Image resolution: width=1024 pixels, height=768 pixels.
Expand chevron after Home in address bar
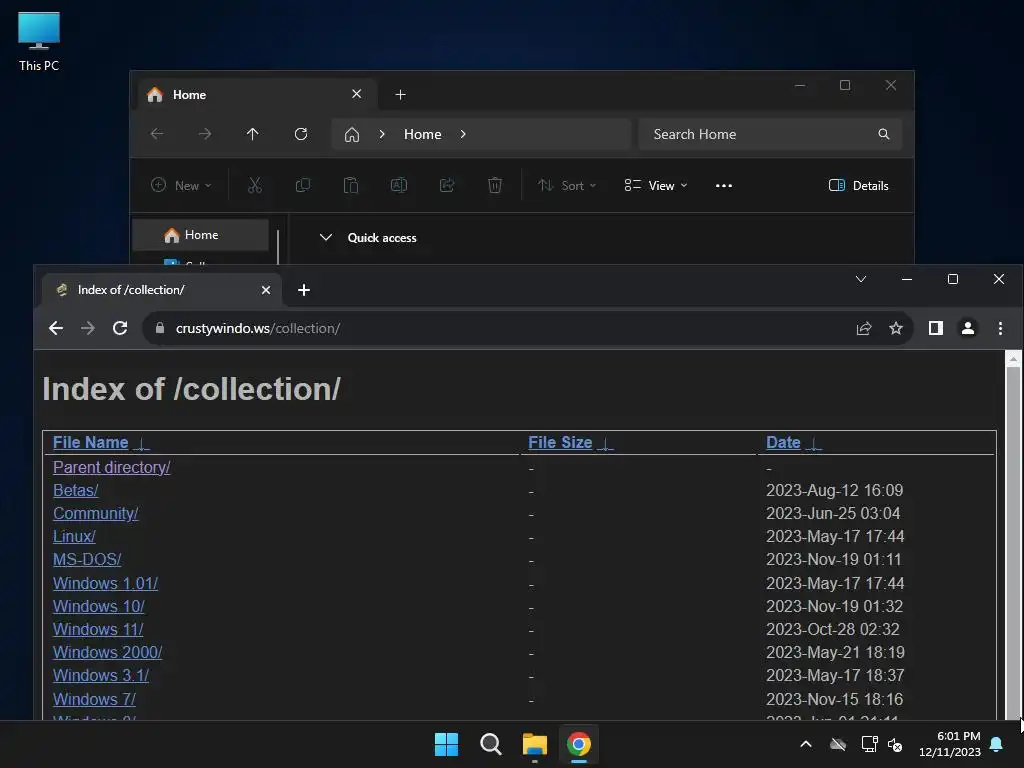(463, 134)
